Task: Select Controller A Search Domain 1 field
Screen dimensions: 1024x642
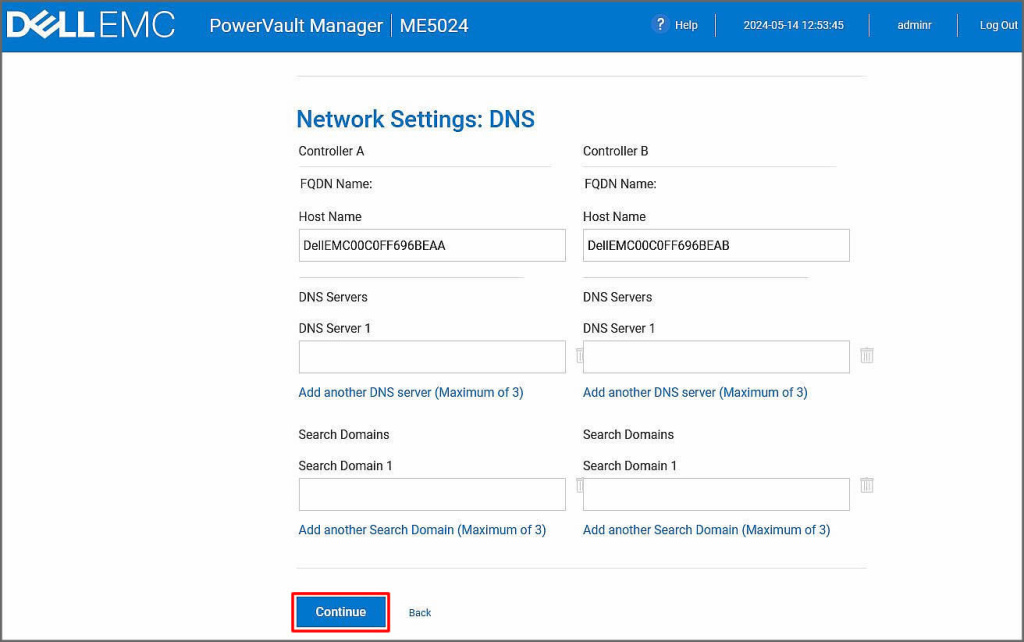Action: point(432,494)
